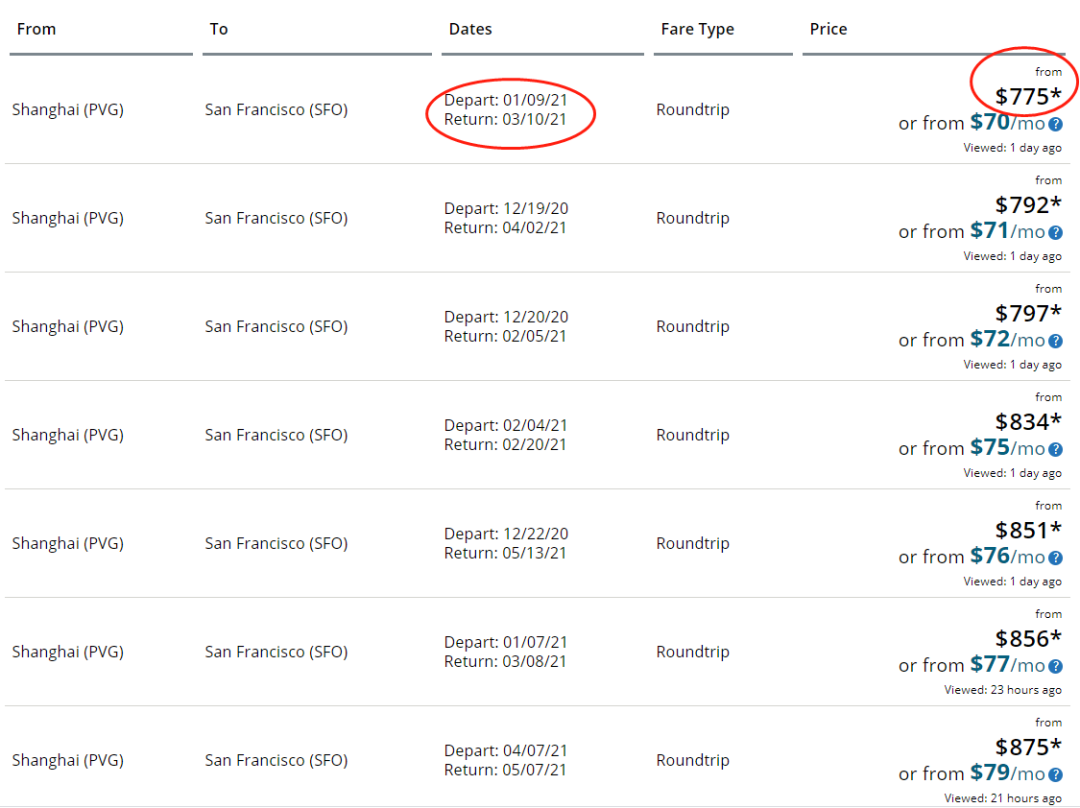
Task: Click the To column header
Action: click(218, 29)
